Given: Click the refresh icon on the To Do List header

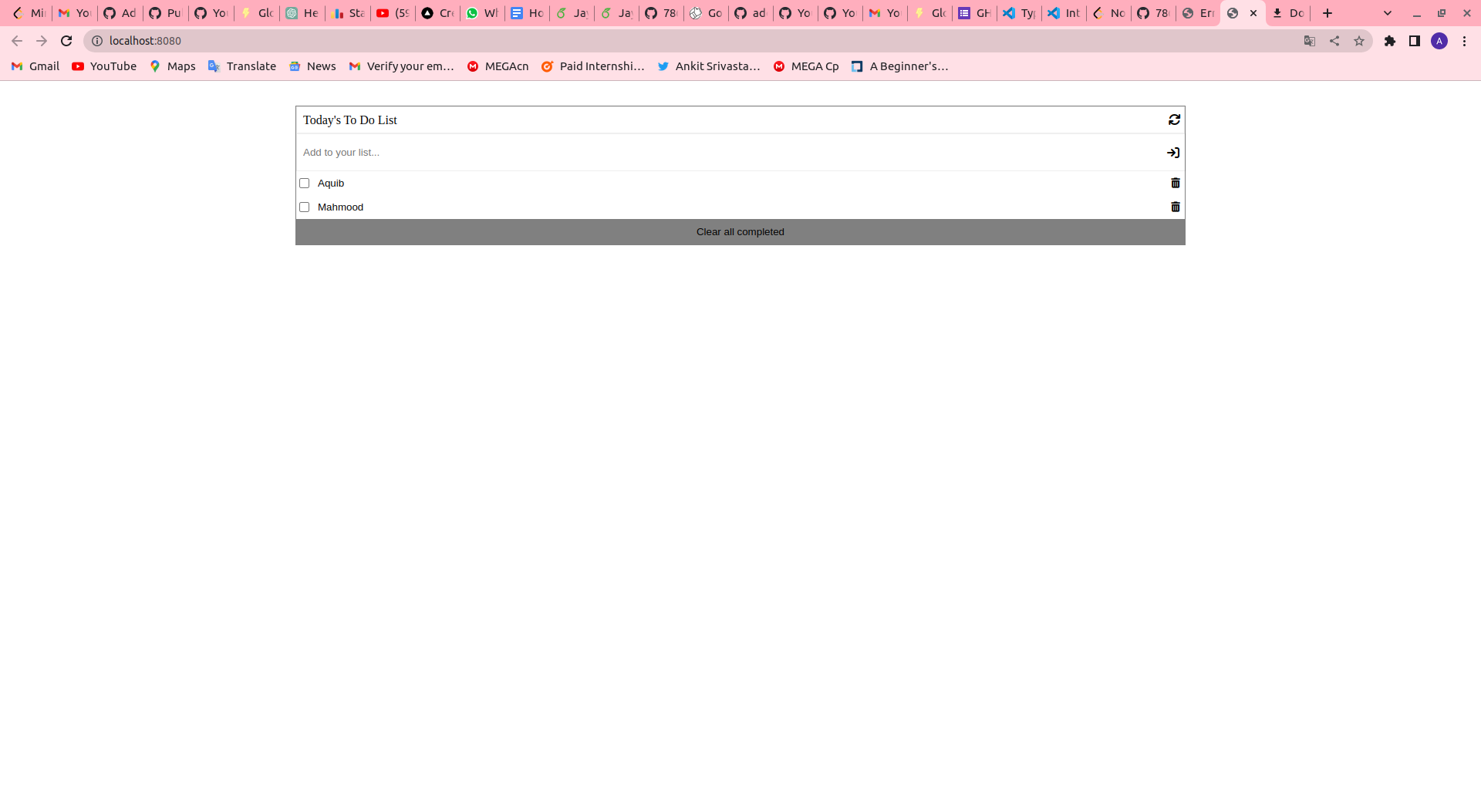Looking at the screenshot, I should (x=1174, y=120).
